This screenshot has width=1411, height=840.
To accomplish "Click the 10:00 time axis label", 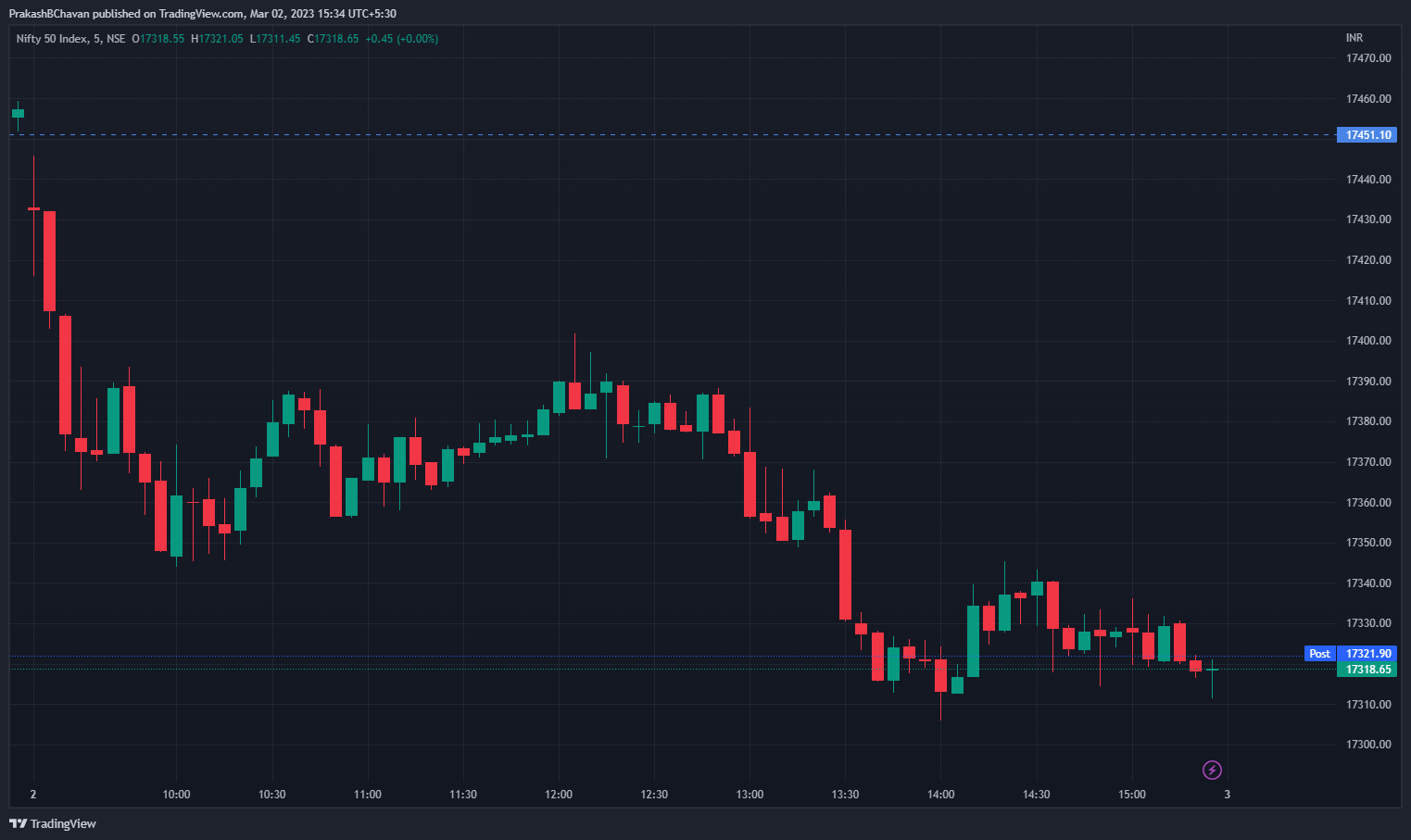I will click(176, 795).
